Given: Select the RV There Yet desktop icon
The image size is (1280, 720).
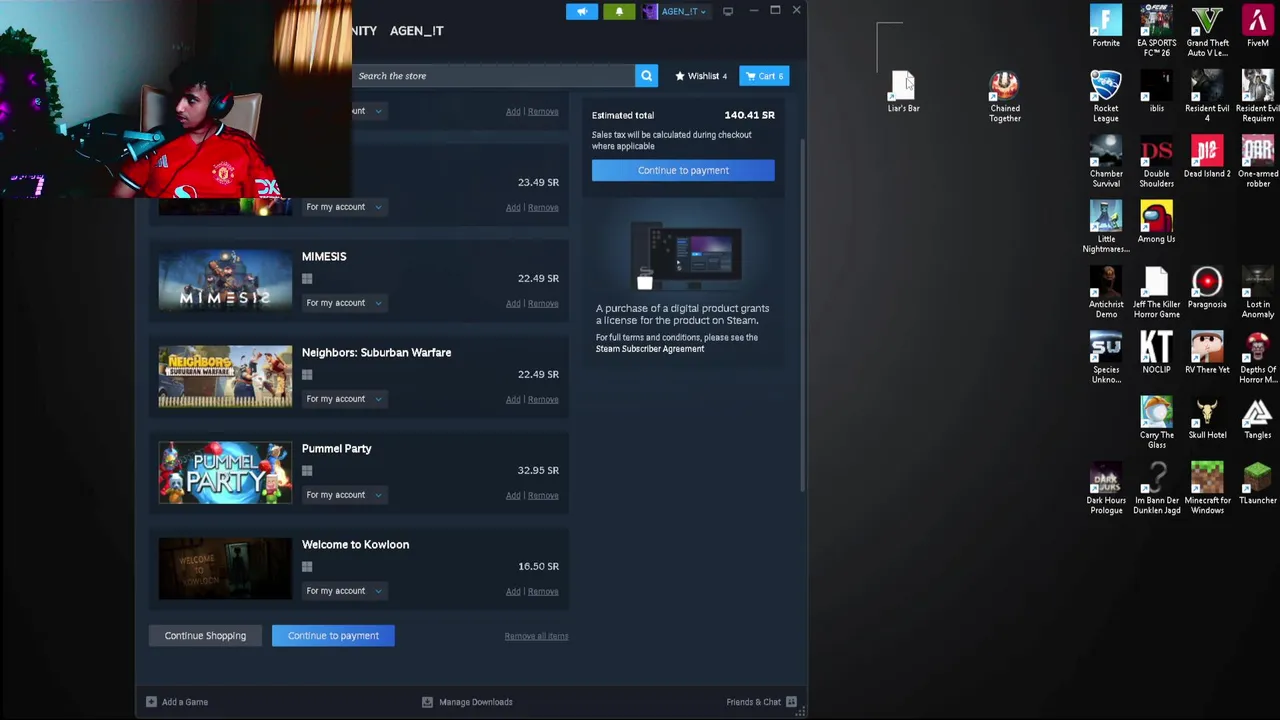Looking at the screenshot, I should tap(1207, 352).
